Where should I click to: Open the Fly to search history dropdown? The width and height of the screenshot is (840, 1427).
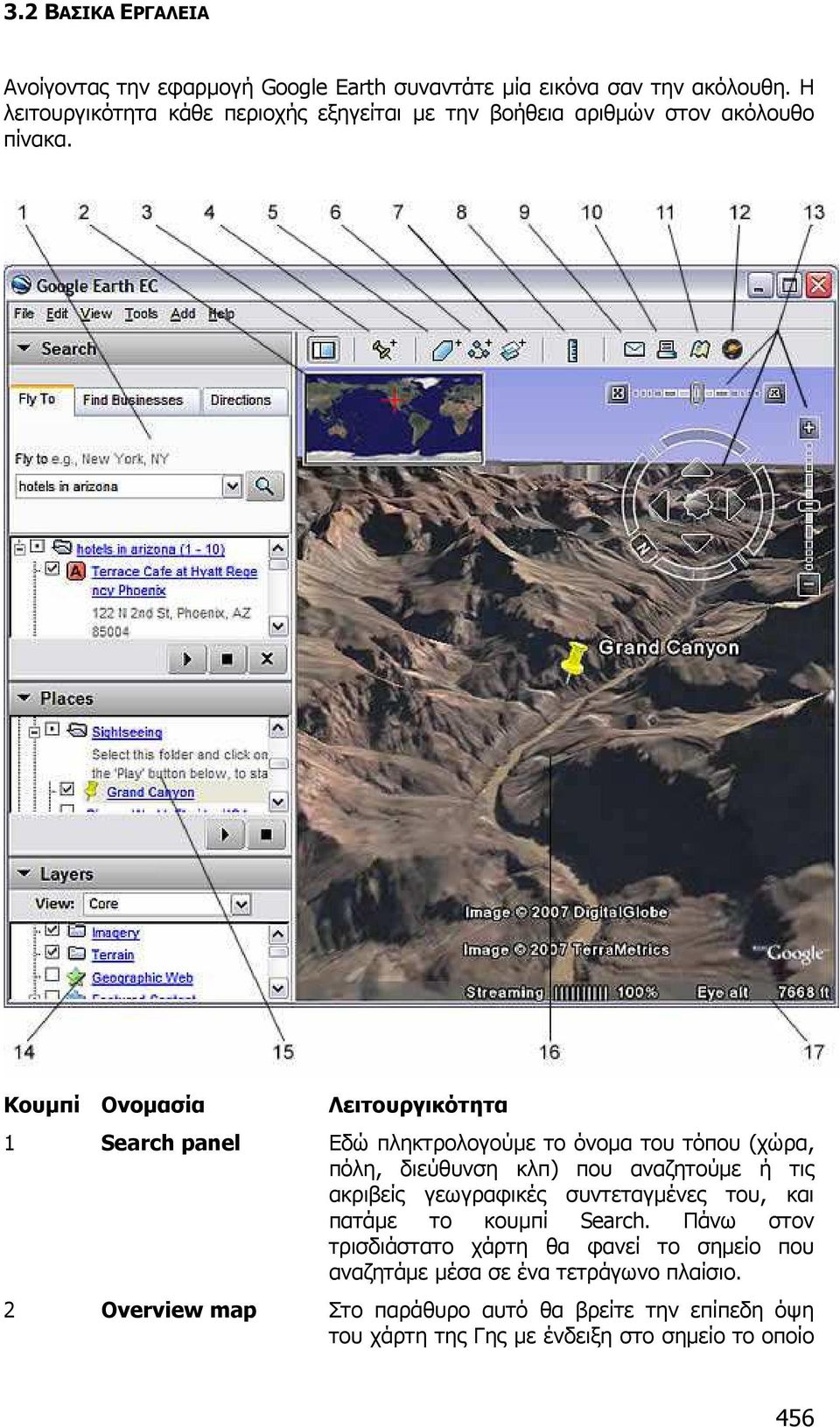(x=232, y=486)
